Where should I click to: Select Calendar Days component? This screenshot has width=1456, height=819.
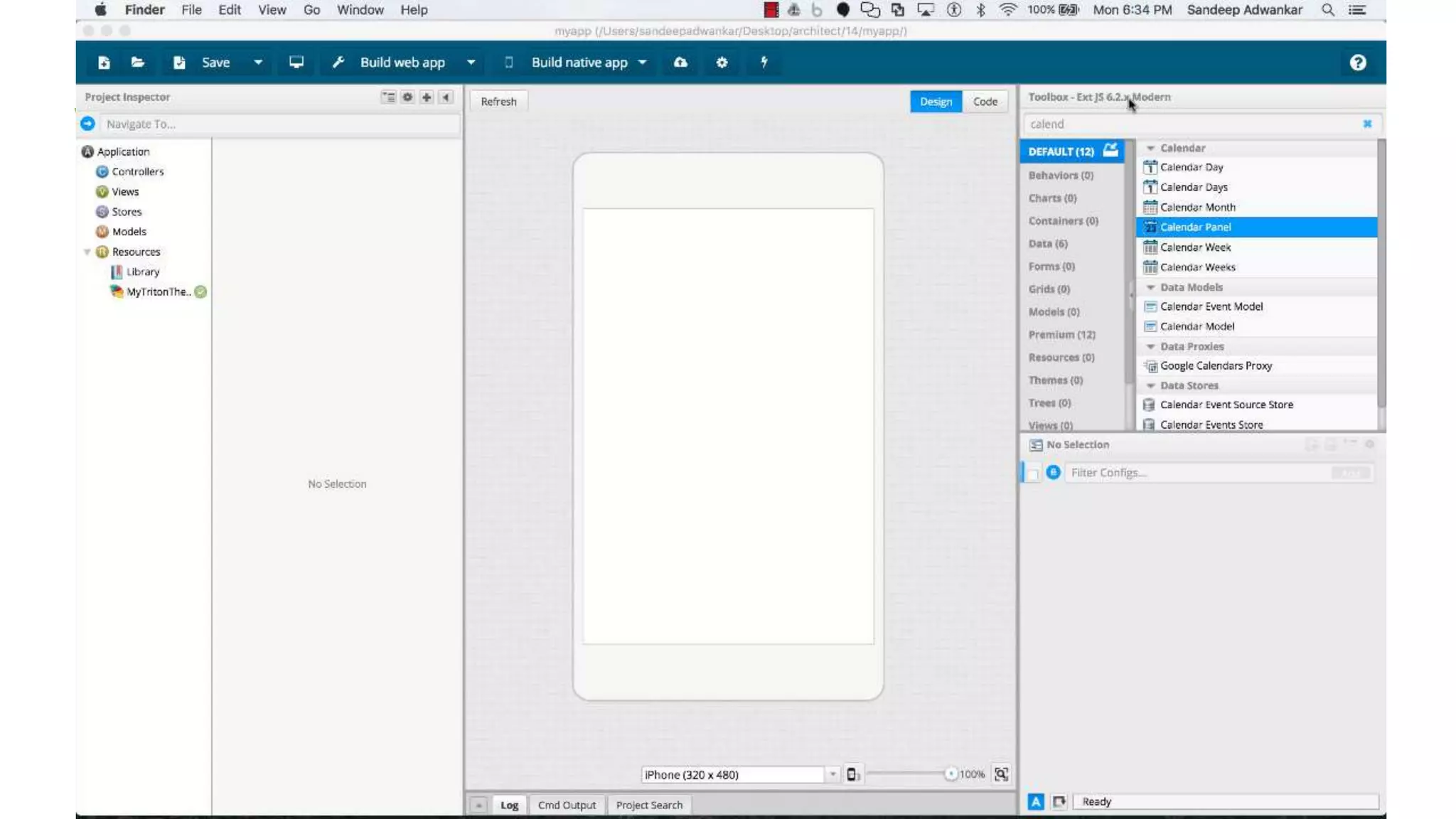tap(1256, 187)
